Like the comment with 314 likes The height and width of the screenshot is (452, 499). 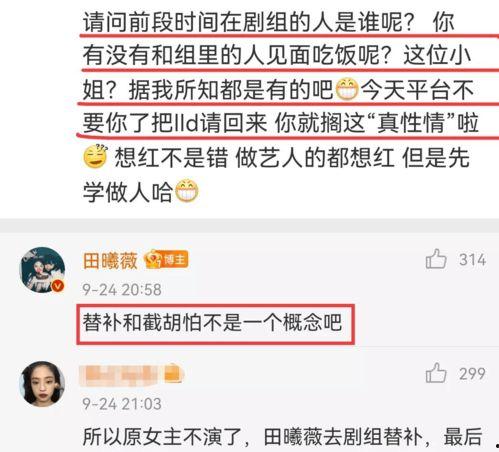[x=436, y=259]
